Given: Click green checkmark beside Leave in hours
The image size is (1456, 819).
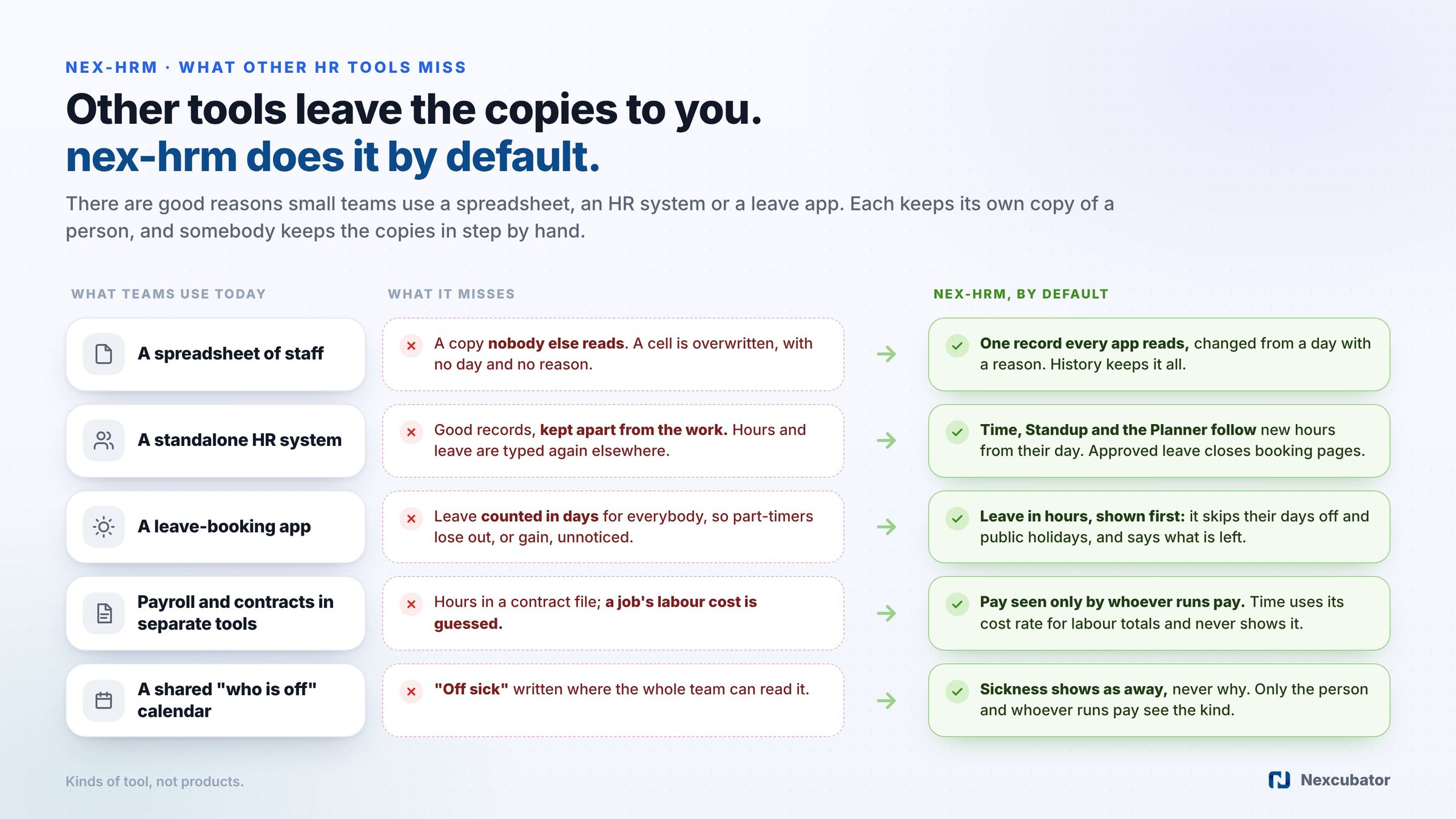Looking at the screenshot, I should 957,519.
